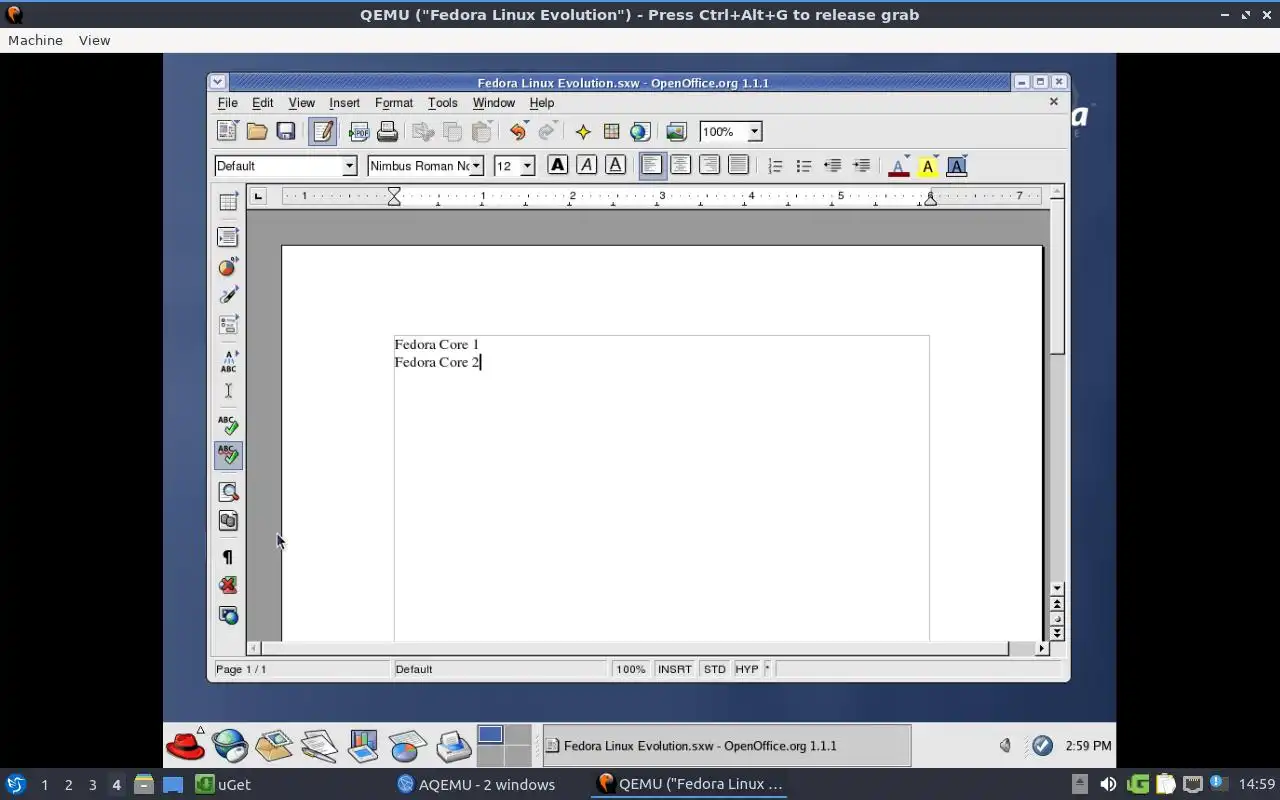Open the Hyperlink dialog globe icon
Image resolution: width=1280 pixels, height=800 pixels.
point(641,131)
